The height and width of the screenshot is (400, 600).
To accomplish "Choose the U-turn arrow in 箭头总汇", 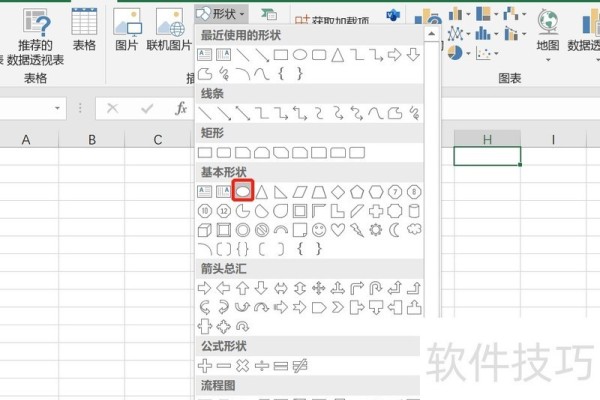I will tap(376, 288).
